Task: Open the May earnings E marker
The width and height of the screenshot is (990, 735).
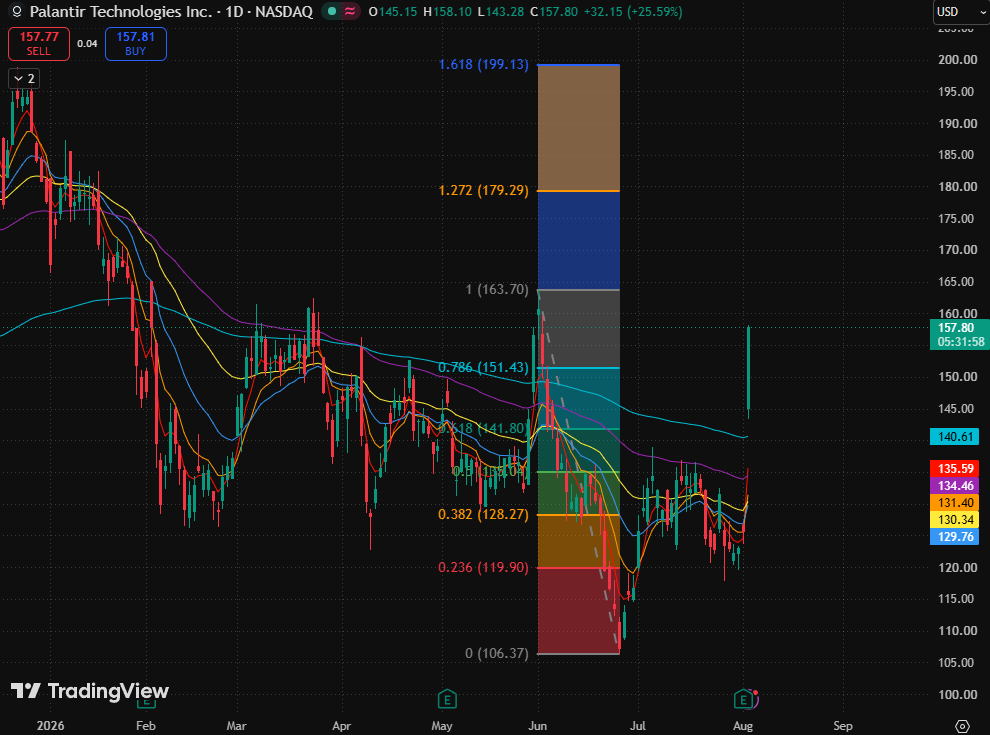Action: 447,698
